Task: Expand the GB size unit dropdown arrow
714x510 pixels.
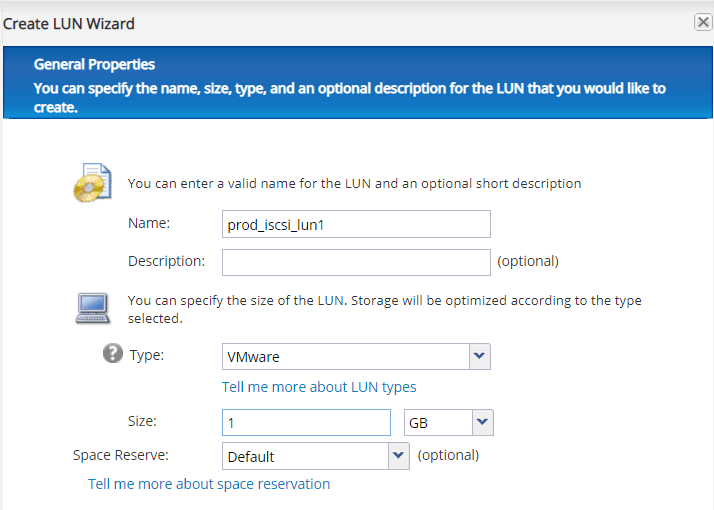Action: coord(483,423)
